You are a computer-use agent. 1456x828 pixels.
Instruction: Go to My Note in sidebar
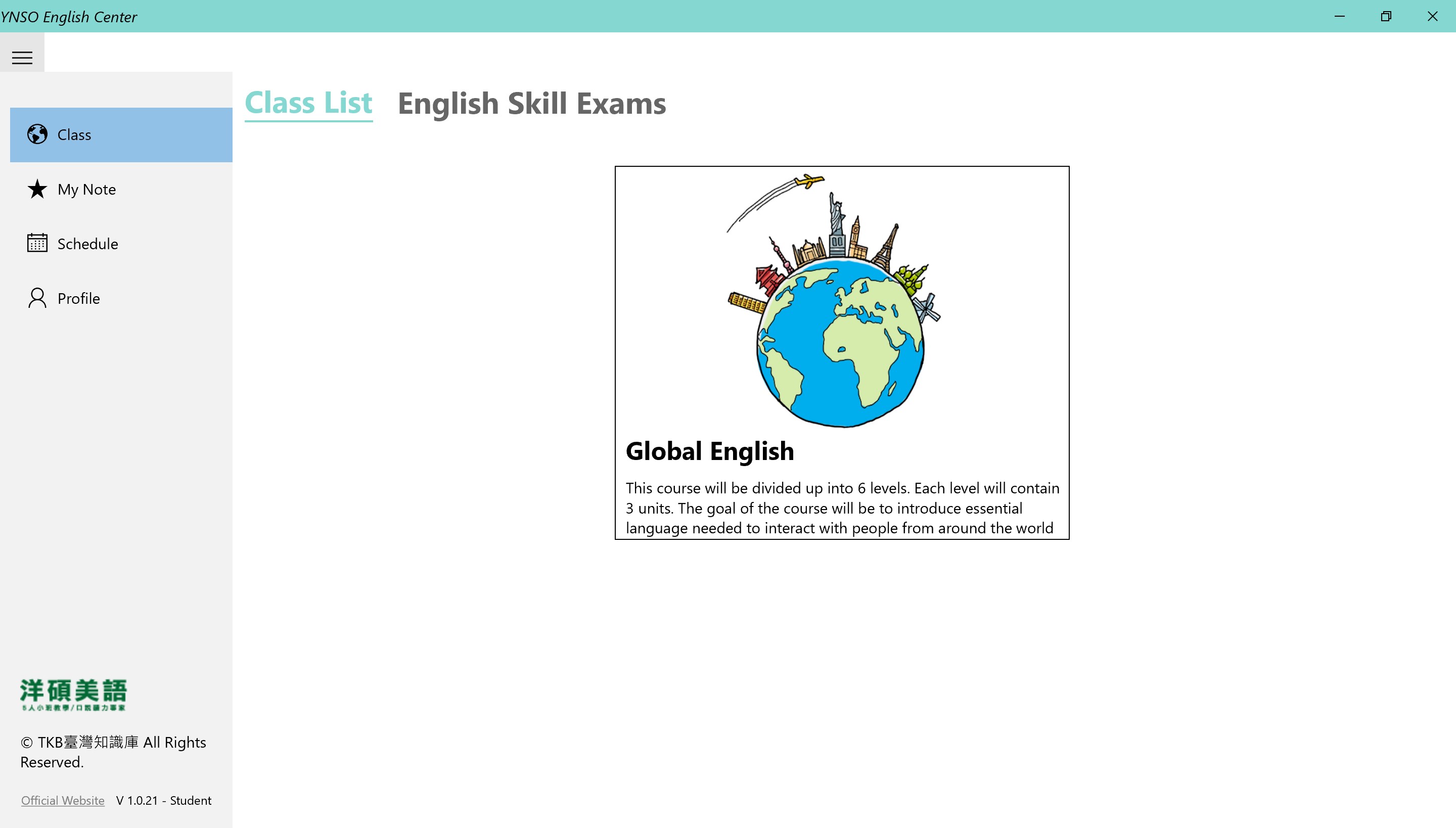coord(86,190)
